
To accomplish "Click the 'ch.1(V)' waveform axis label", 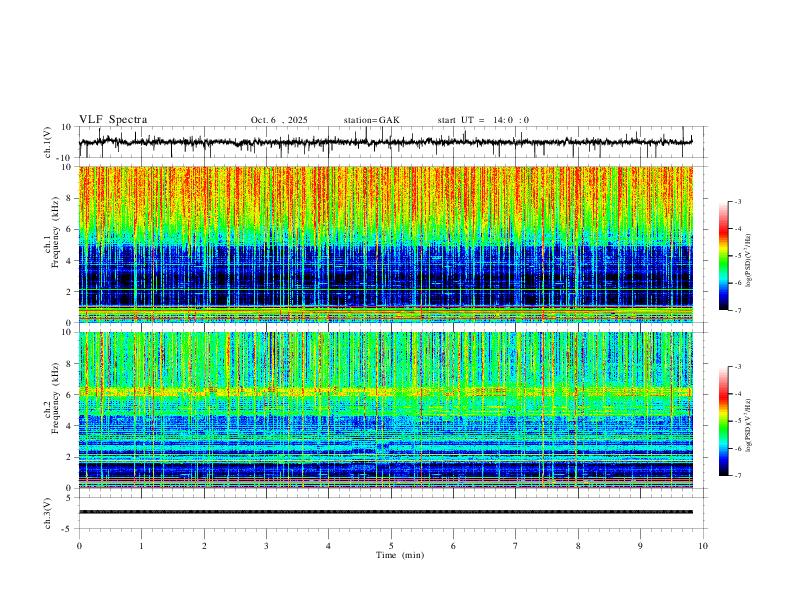I will pos(48,142).
